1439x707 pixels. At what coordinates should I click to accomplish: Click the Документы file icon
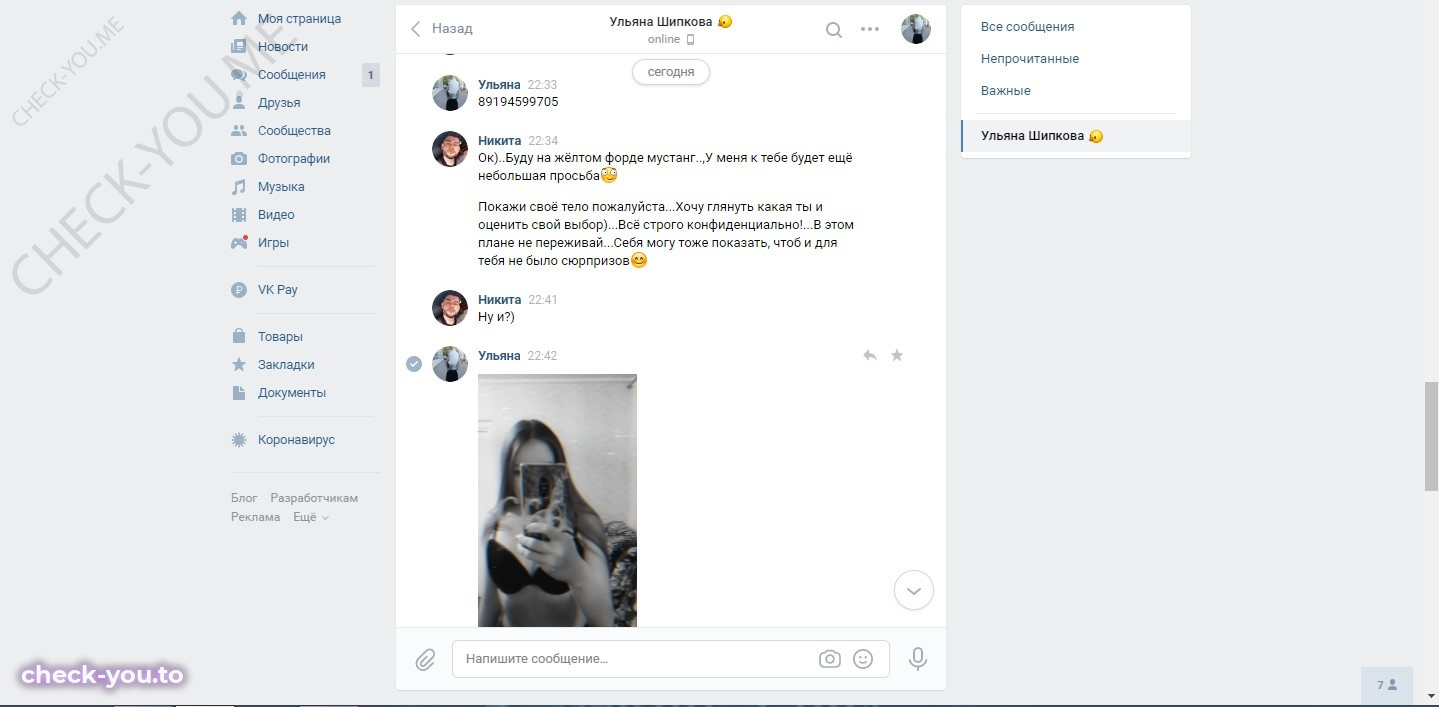pos(239,393)
